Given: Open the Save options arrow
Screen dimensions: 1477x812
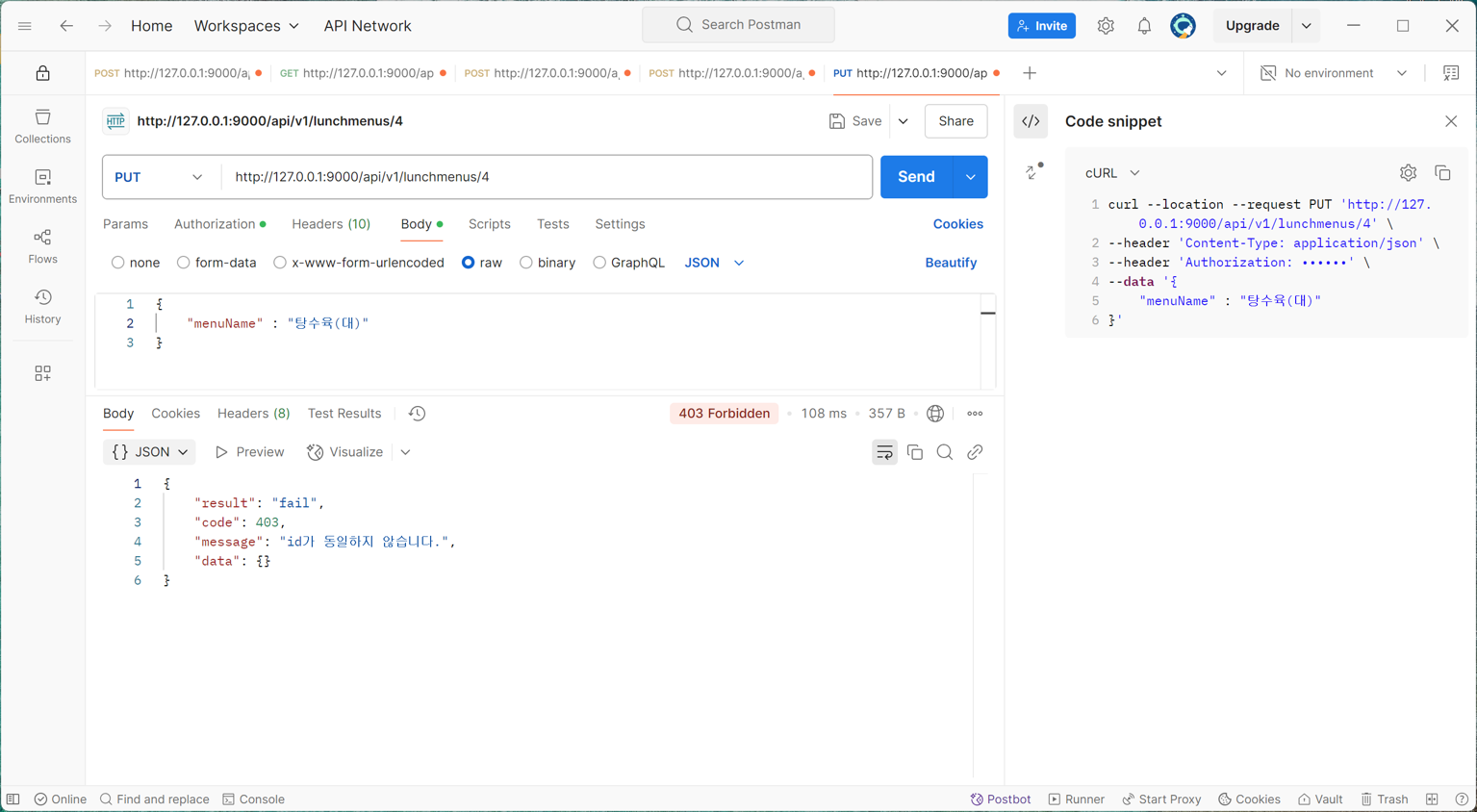Looking at the screenshot, I should coord(903,121).
